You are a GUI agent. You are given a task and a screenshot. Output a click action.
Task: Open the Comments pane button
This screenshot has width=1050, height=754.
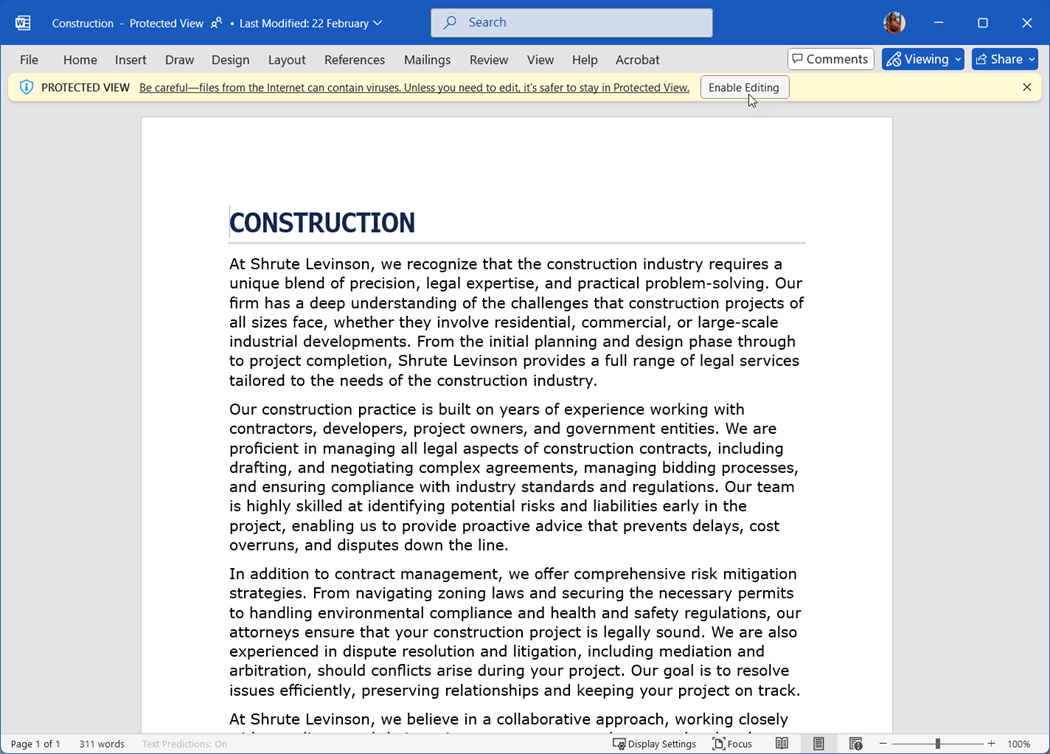(x=830, y=59)
